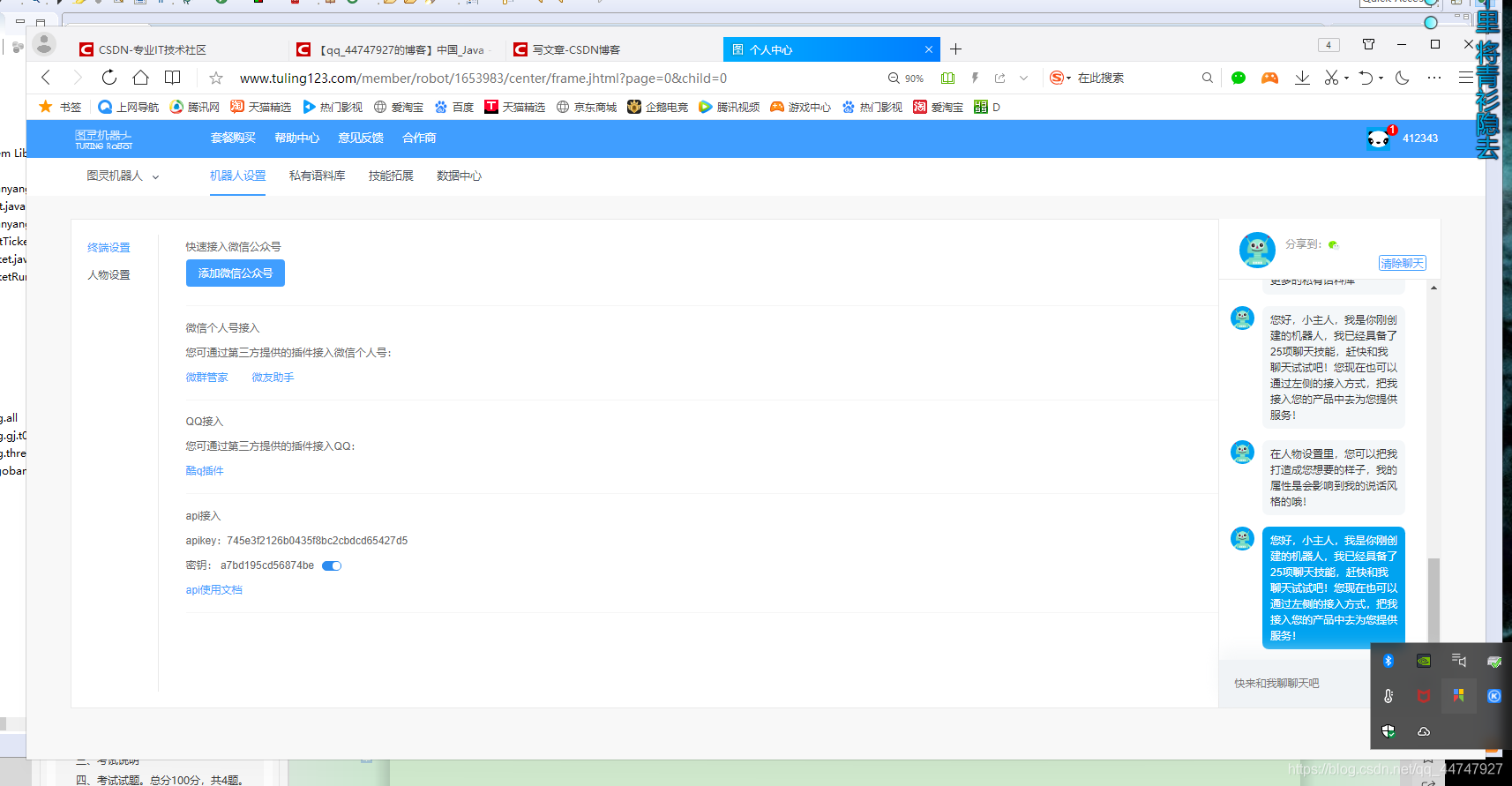1512x786 pixels.
Task: Share robot to WeChat icon
Action: [x=1333, y=244]
